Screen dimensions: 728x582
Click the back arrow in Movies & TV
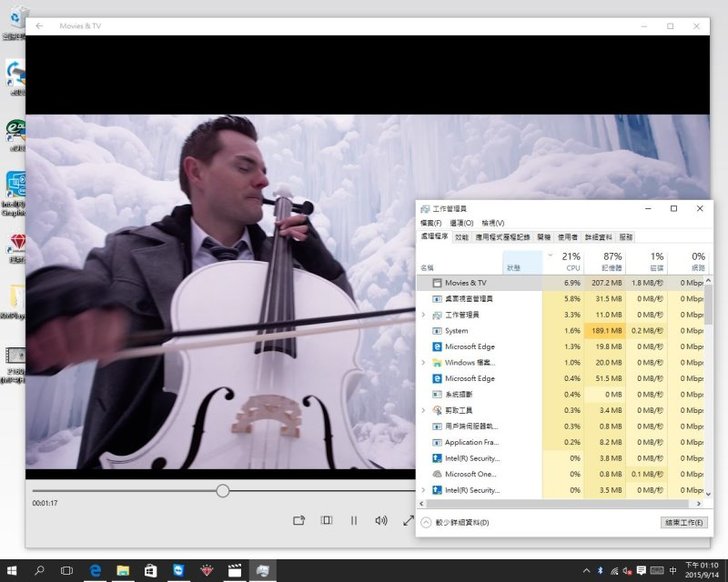tap(39, 26)
